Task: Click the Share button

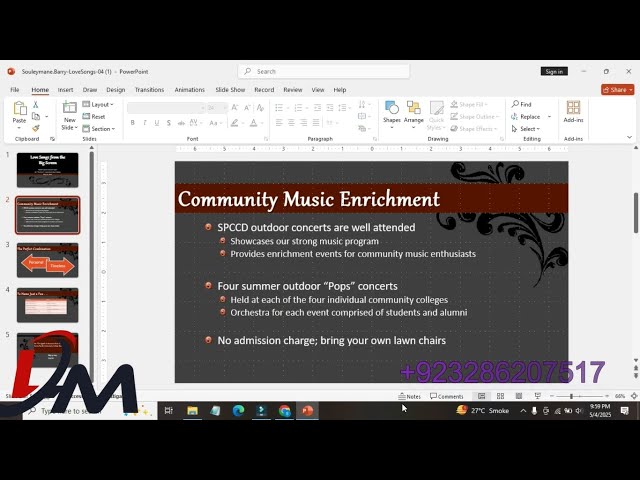Action: pos(617,90)
